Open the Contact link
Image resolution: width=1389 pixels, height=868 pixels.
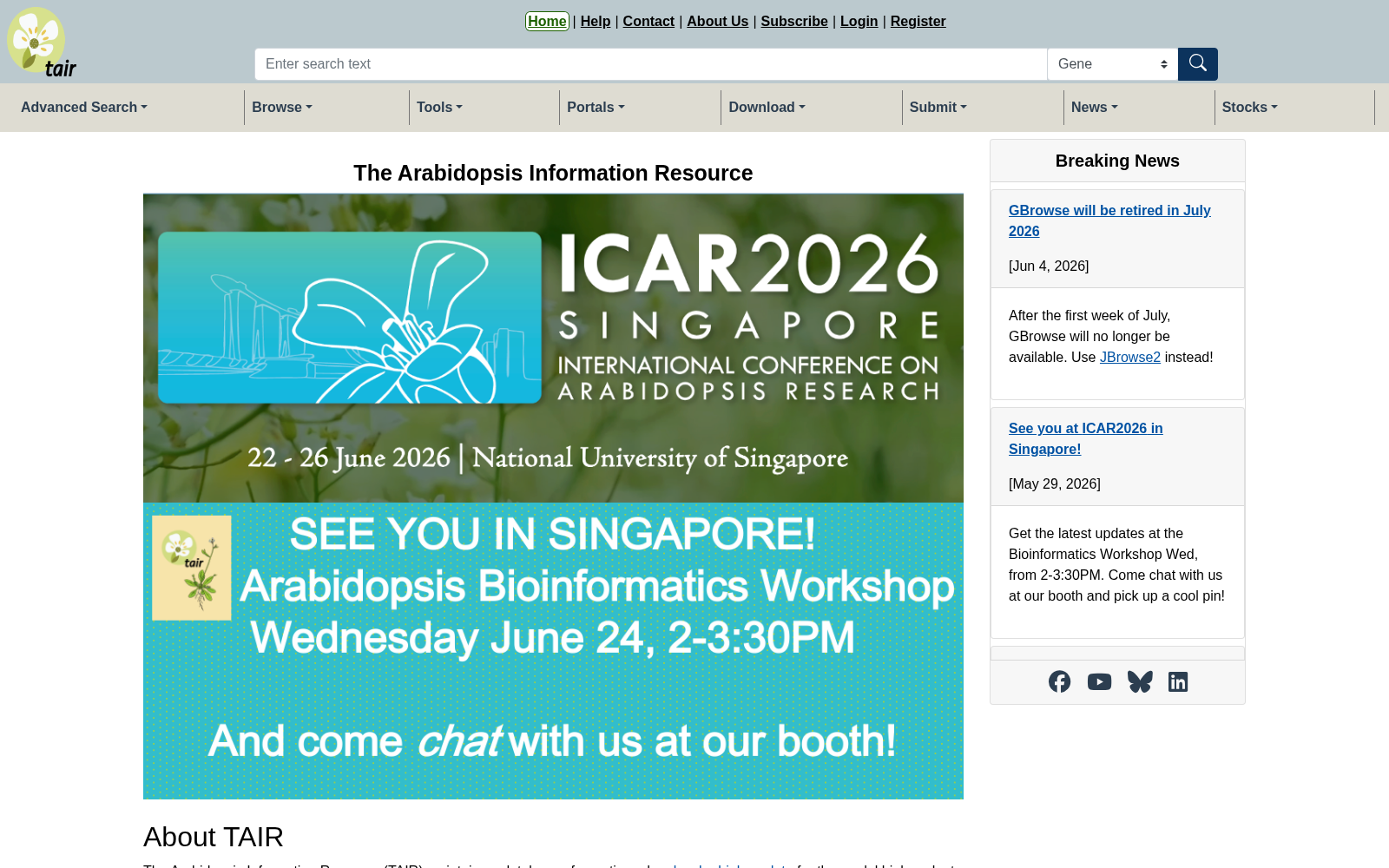648,21
